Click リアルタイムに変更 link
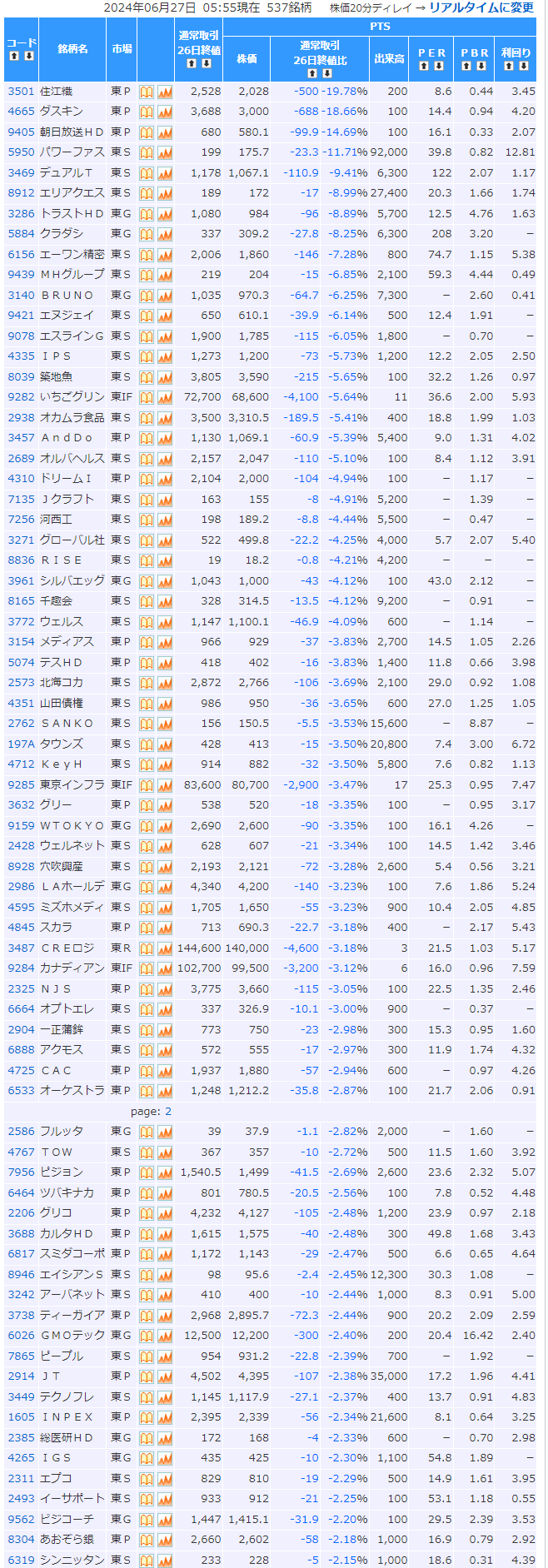Image resolution: width=548 pixels, height=1568 pixels. pos(481,7)
